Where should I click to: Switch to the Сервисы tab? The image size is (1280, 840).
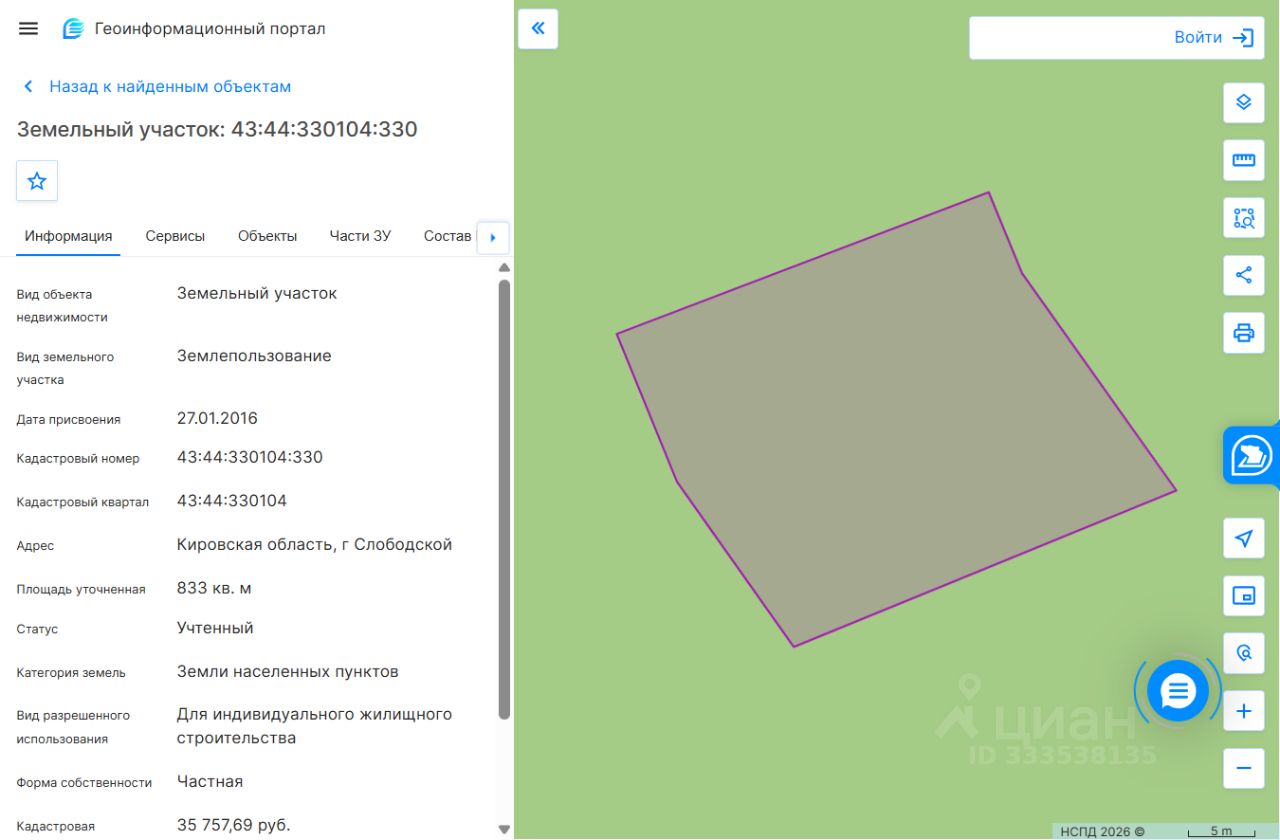click(175, 236)
